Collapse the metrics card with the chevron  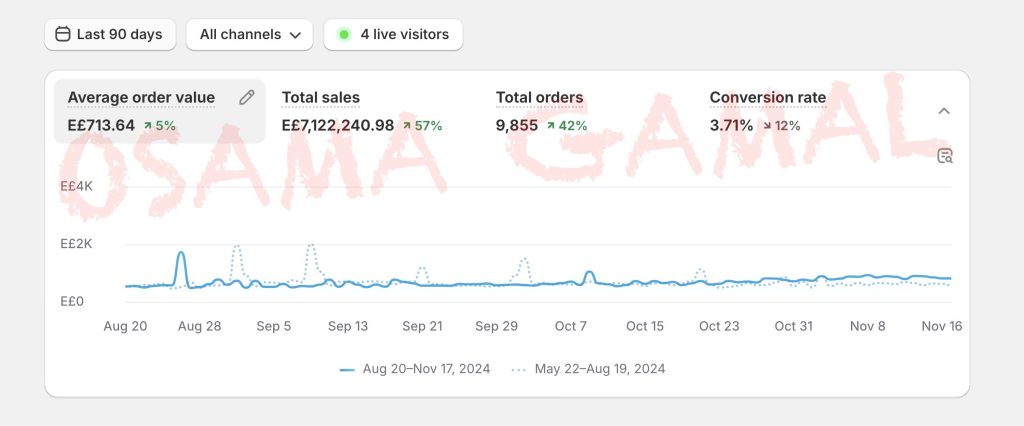(x=943, y=111)
